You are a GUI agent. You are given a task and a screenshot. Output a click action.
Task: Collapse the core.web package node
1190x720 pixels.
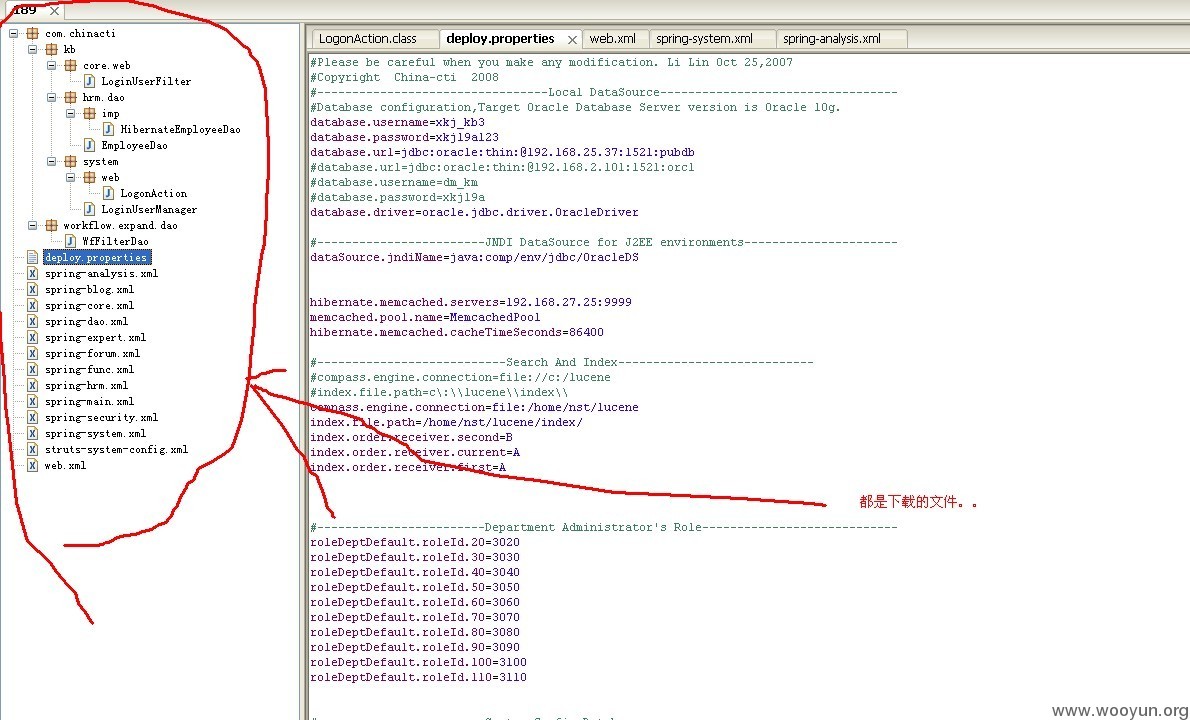coord(52,65)
